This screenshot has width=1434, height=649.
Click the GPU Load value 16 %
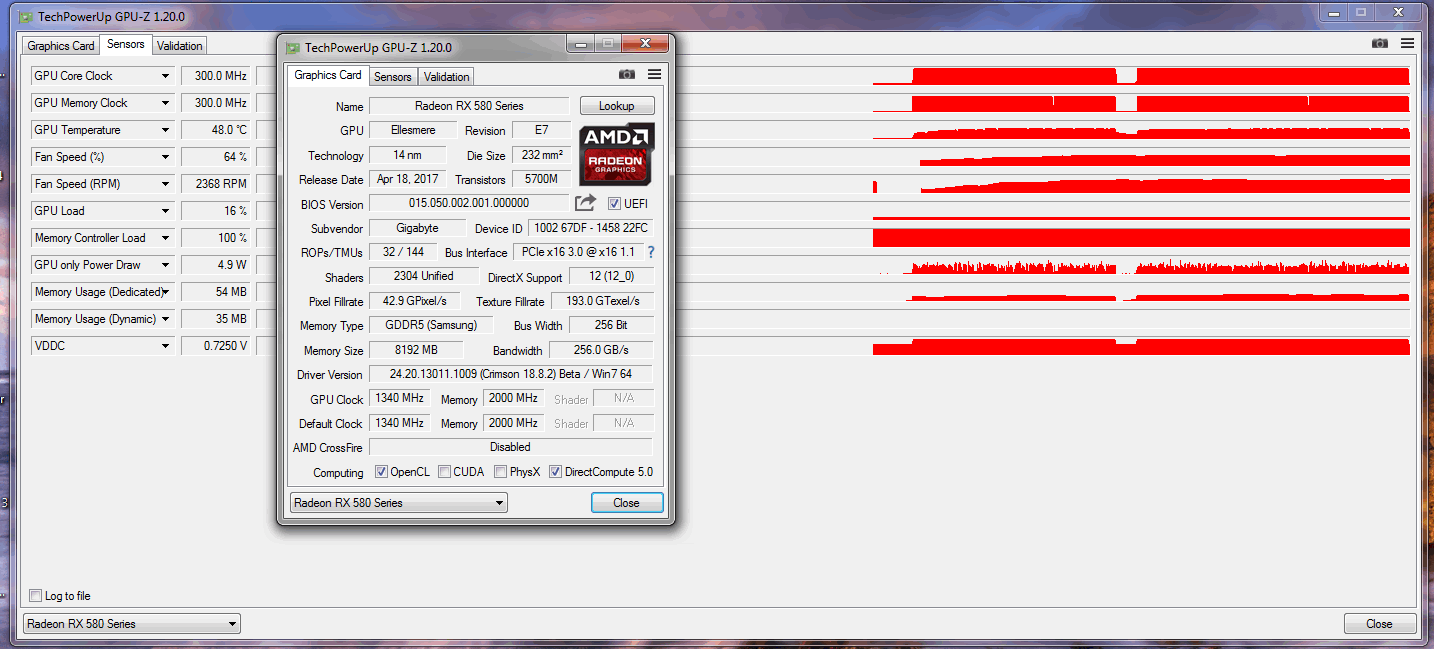pos(215,211)
